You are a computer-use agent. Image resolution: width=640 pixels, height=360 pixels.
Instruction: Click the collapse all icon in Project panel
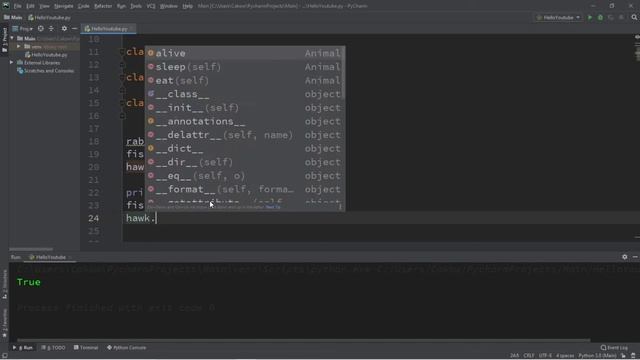pyautogui.click(x=51, y=29)
